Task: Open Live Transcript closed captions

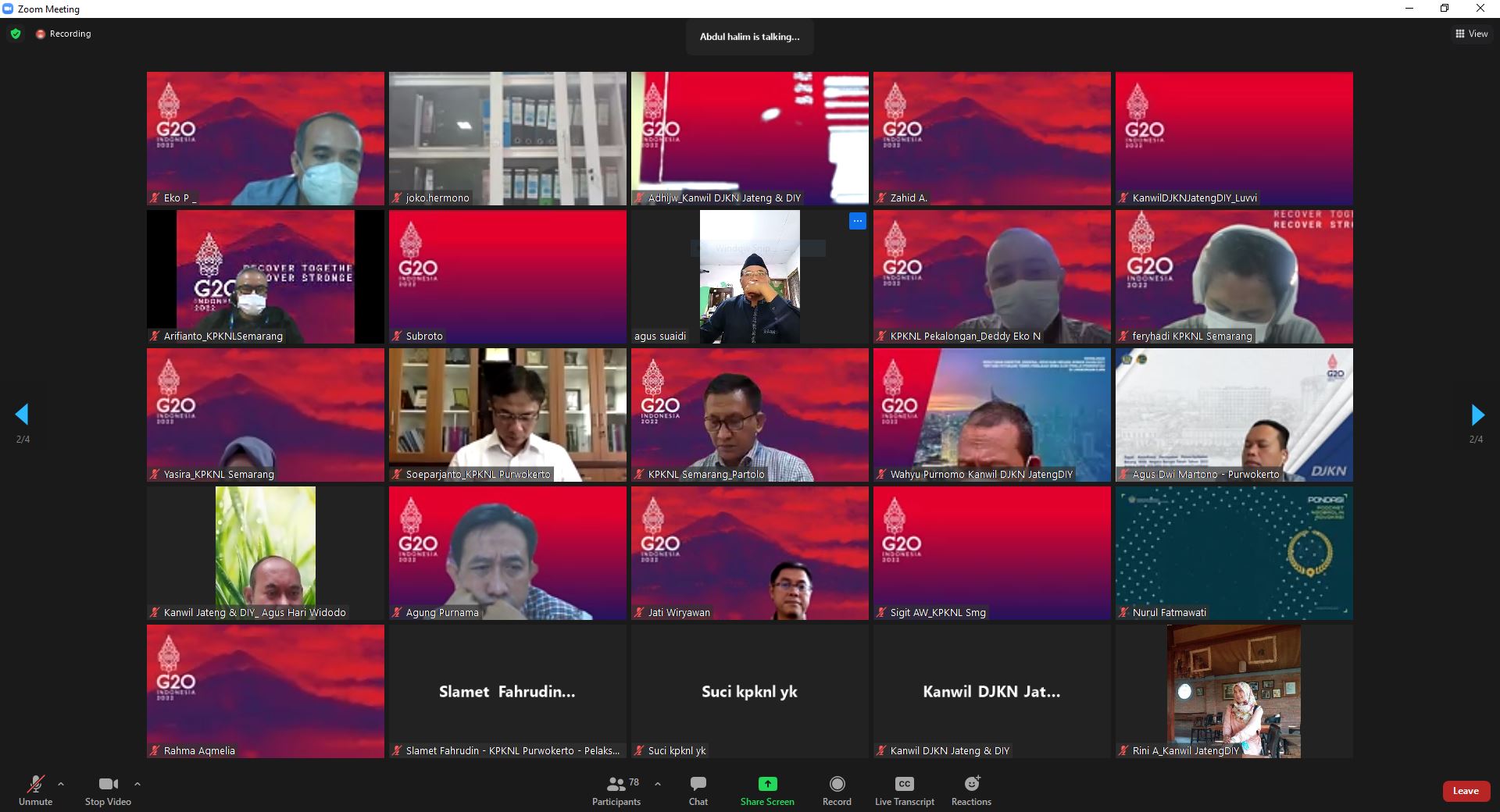Action: point(904,784)
